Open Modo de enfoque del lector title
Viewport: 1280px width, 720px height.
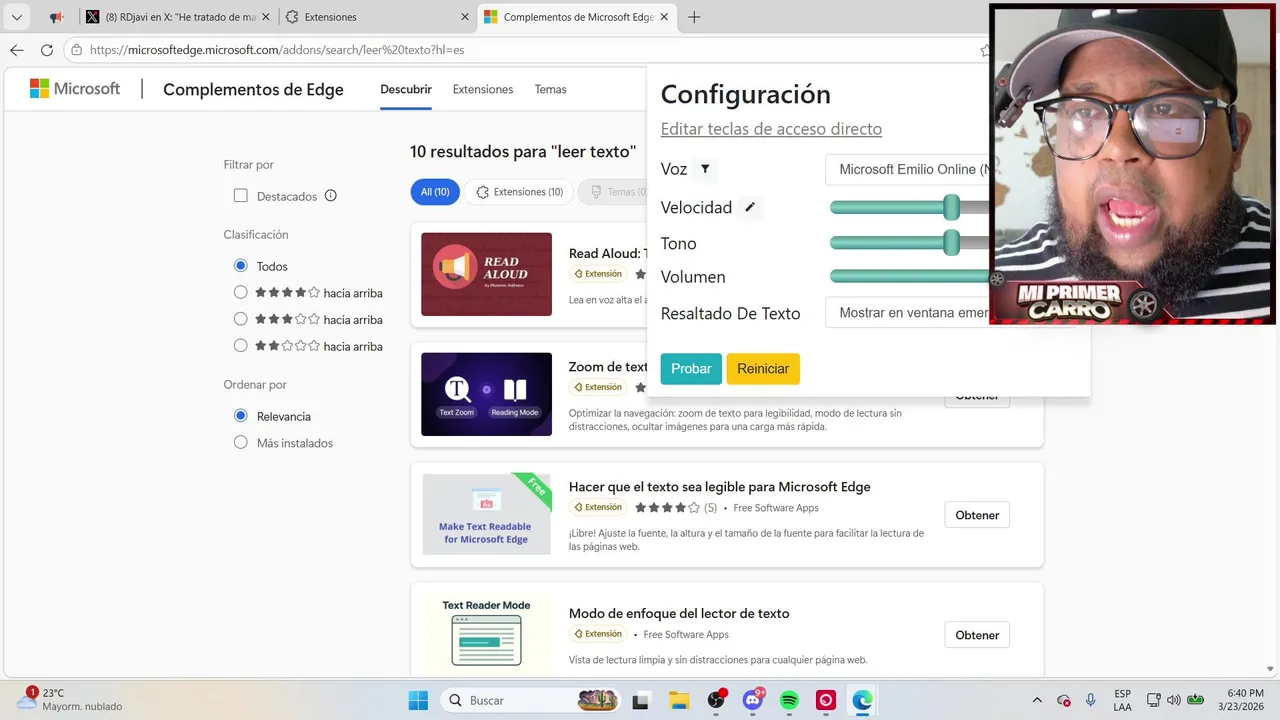click(x=679, y=614)
